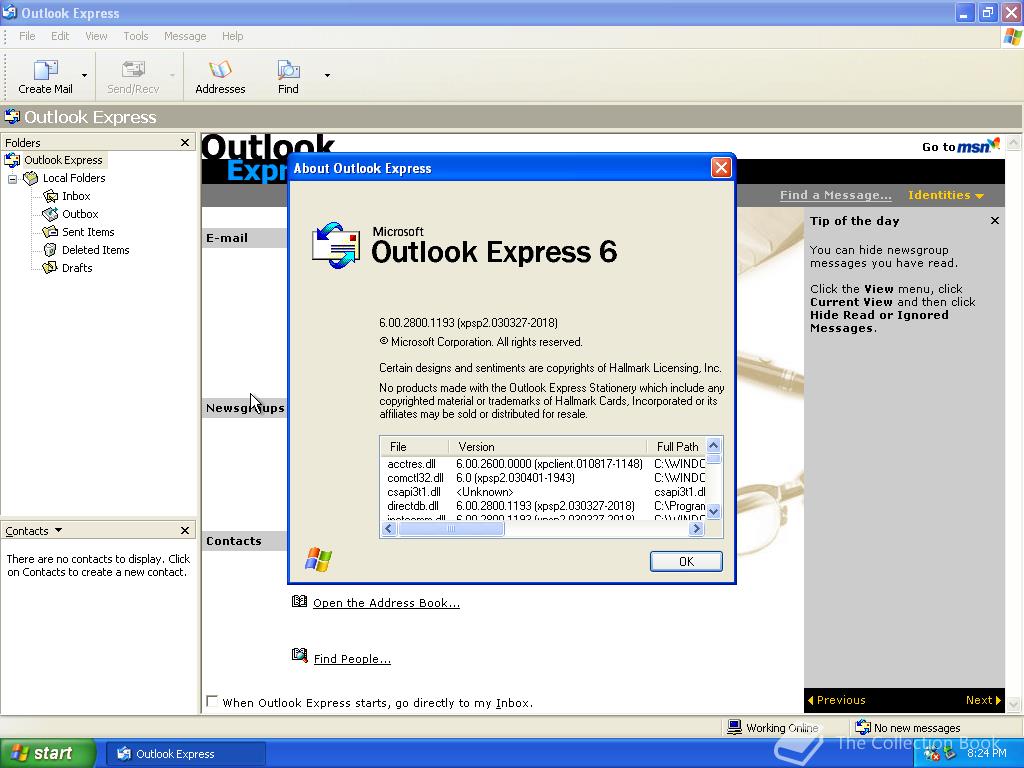This screenshot has height=768, width=1024.
Task: Click the Outlook Express envelope logo in About dialog
Action: point(336,246)
